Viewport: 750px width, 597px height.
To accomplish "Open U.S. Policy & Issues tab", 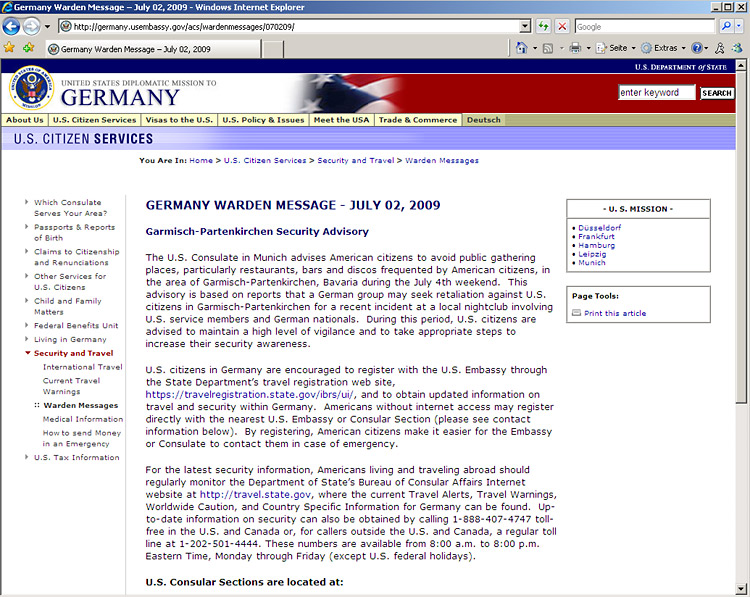I will (x=264, y=120).
